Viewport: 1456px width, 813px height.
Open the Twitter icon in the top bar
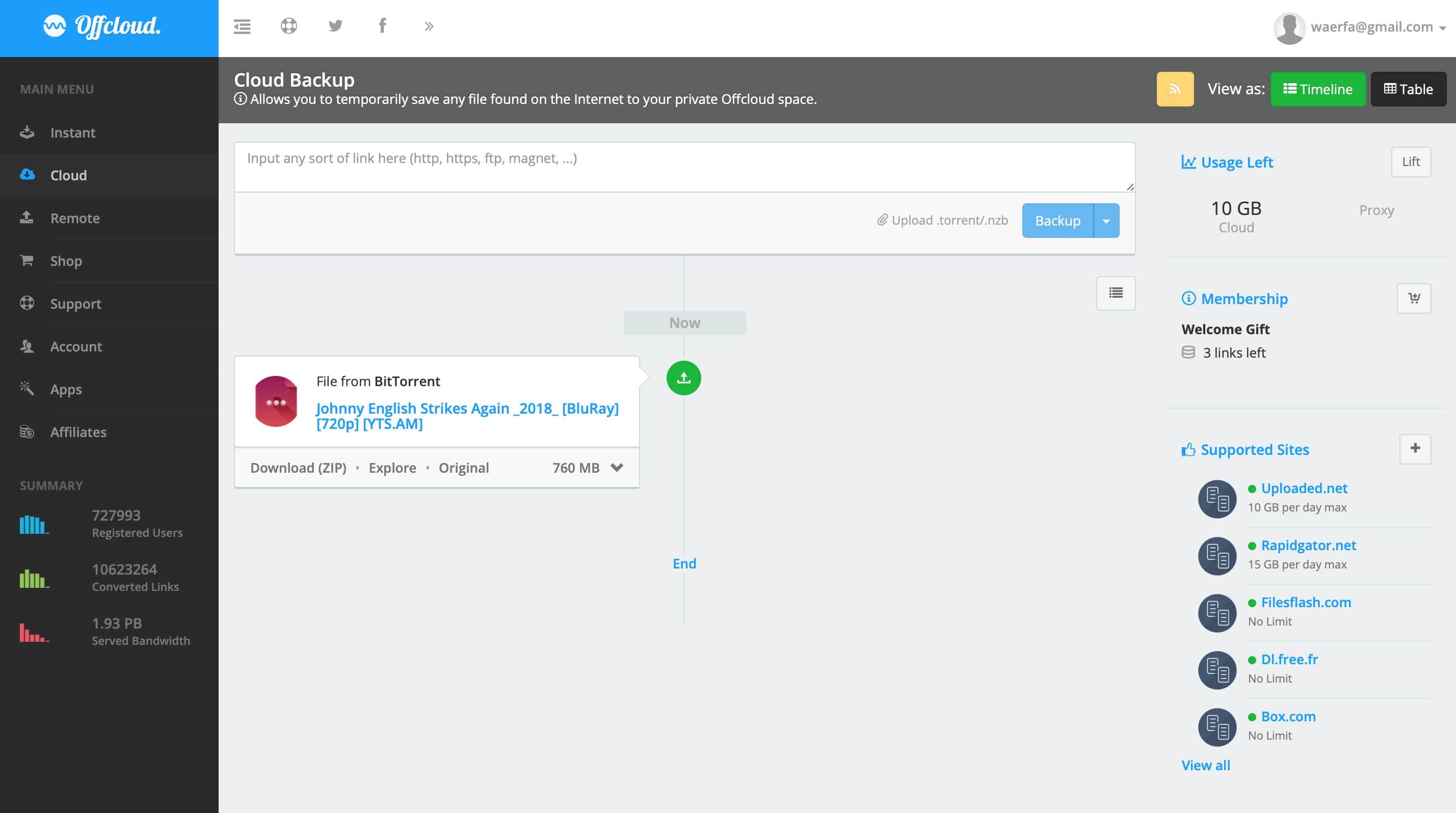pyautogui.click(x=336, y=26)
